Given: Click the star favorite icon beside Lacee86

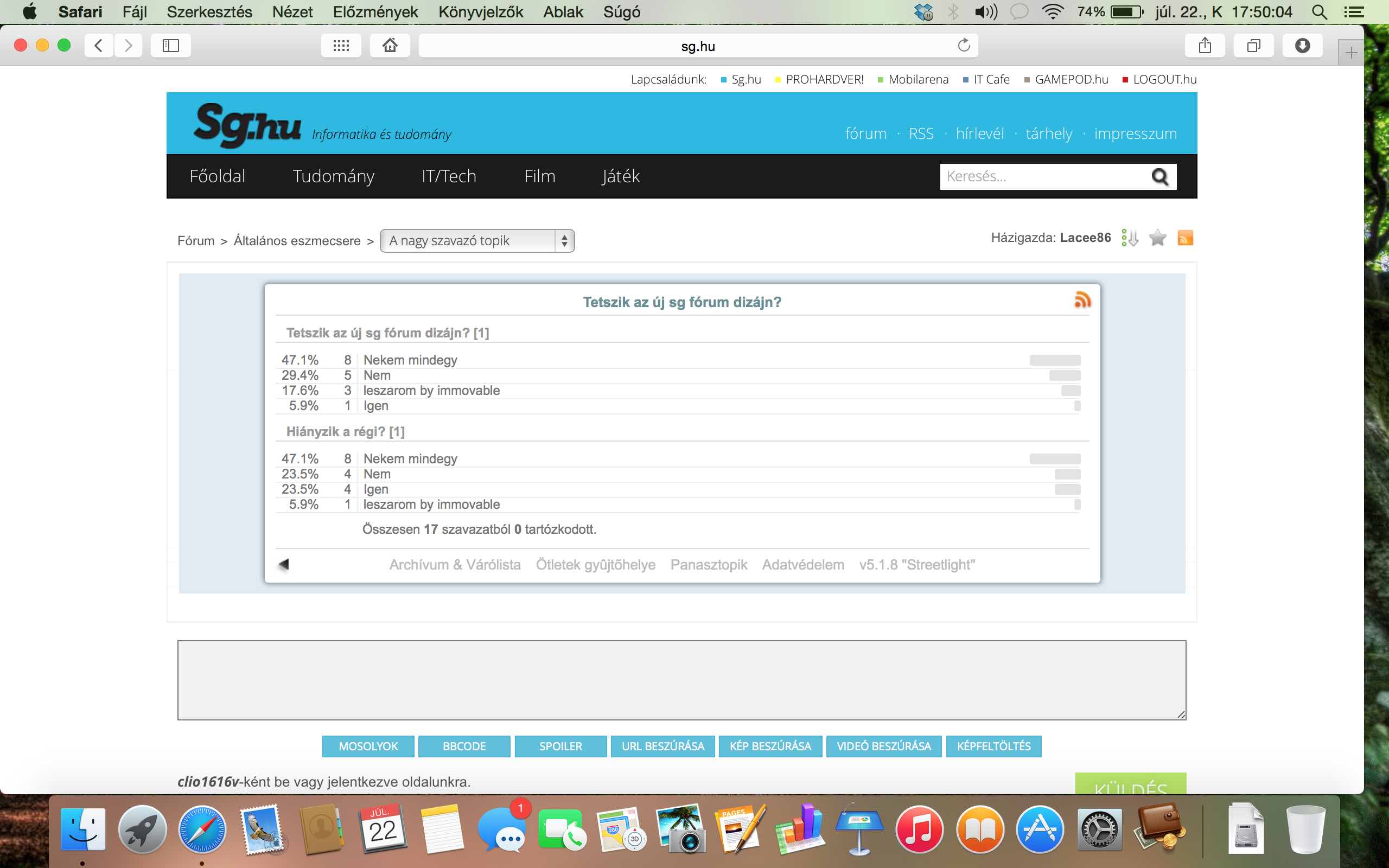Looking at the screenshot, I should (x=1157, y=238).
